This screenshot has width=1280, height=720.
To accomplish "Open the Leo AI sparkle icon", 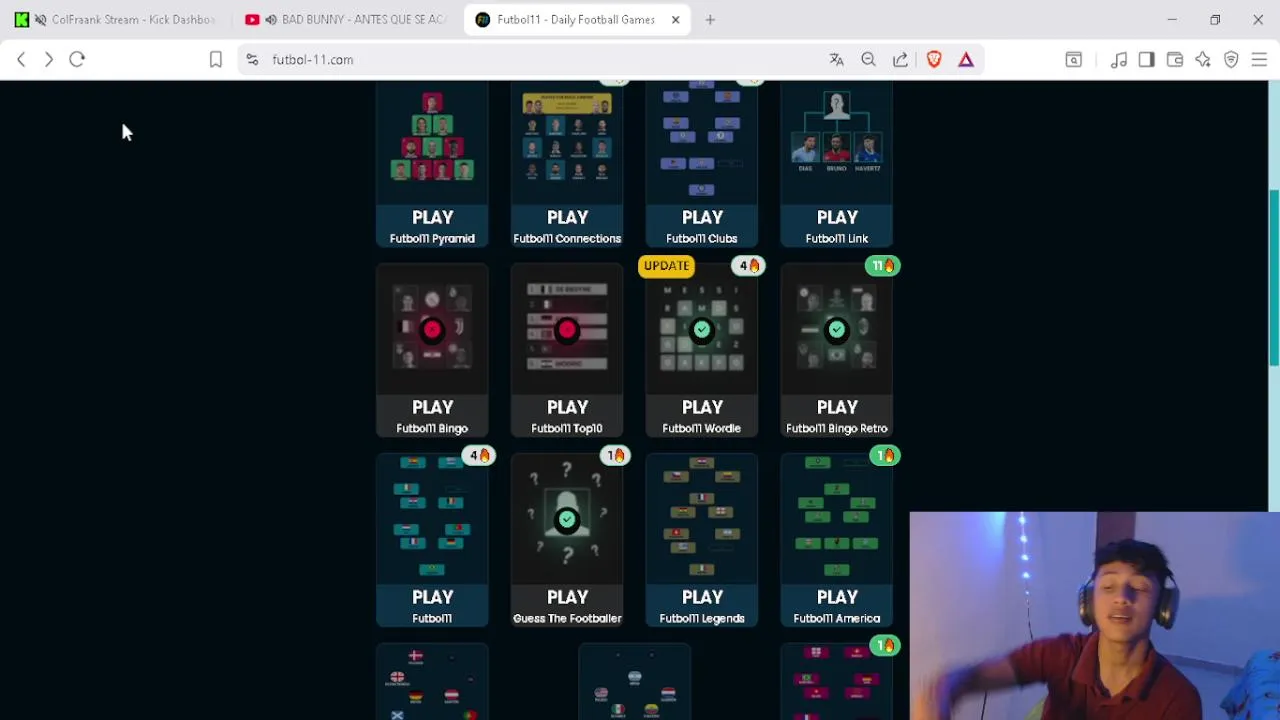I will click(1203, 60).
